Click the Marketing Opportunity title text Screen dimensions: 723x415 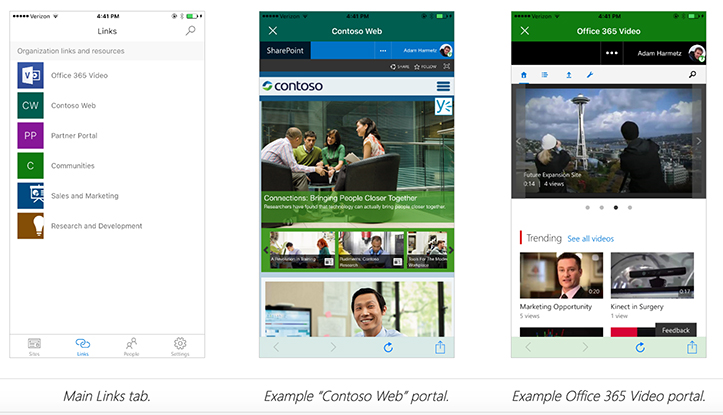pos(556,307)
